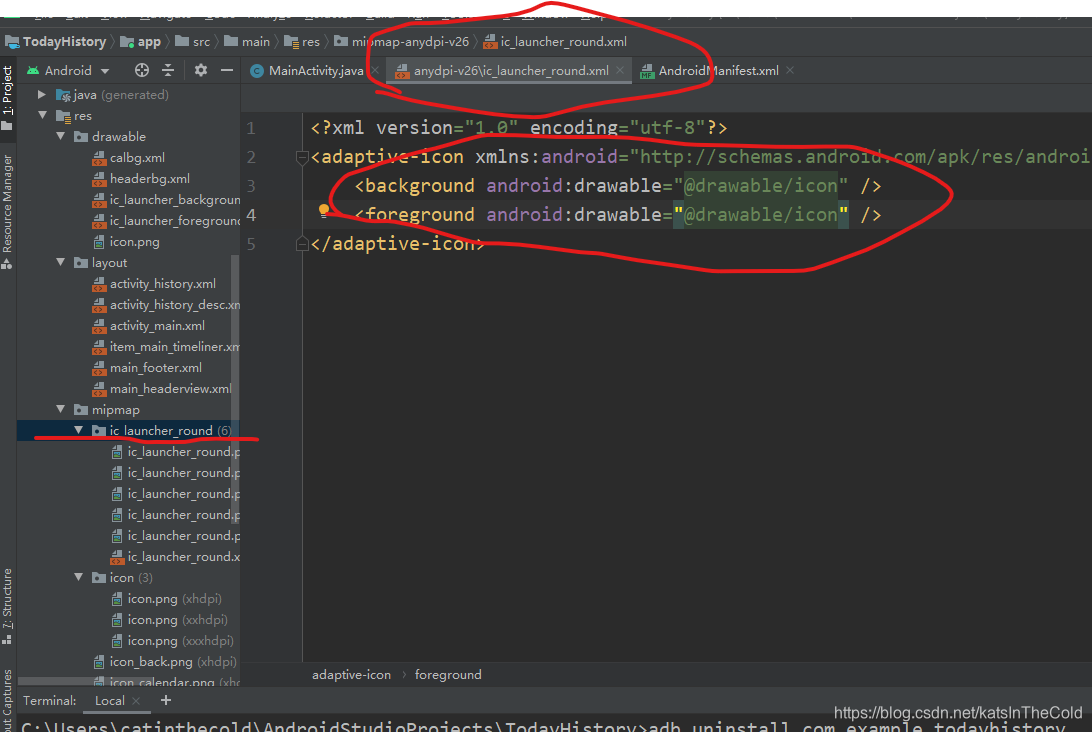Open calbg.xml in drawable

[x=129, y=157]
